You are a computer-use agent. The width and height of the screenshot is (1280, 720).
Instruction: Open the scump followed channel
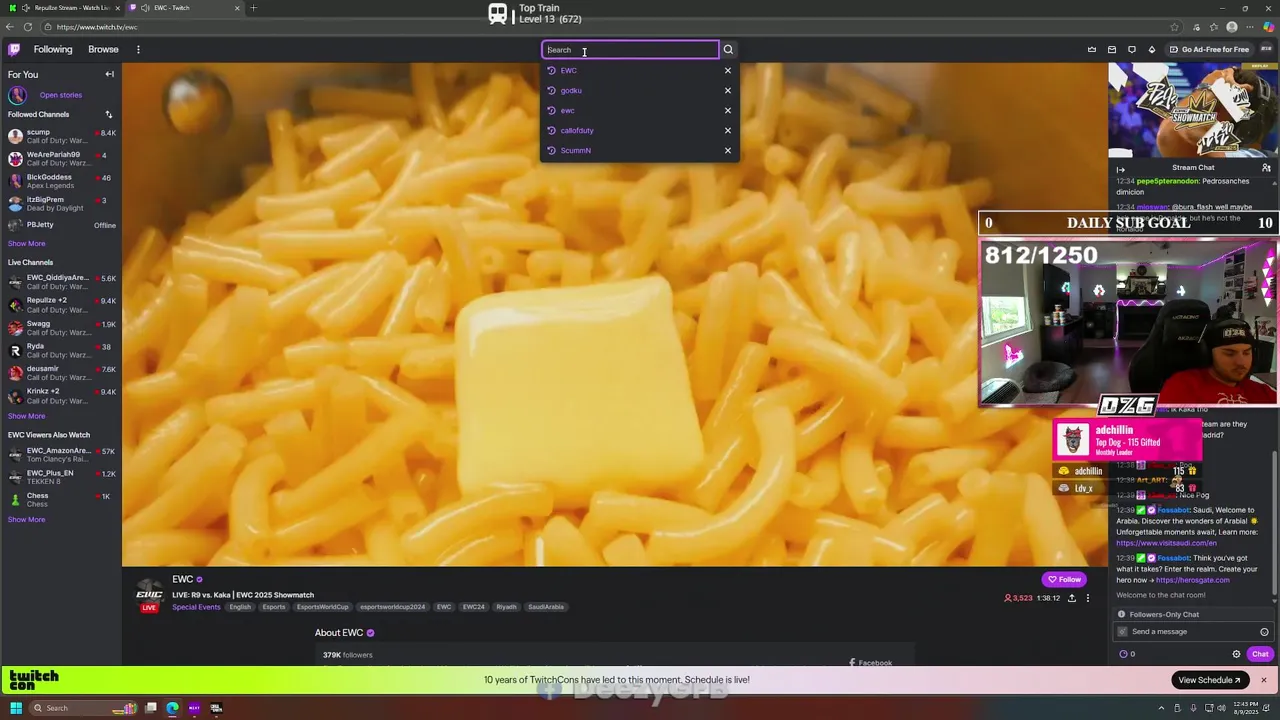pos(61,136)
